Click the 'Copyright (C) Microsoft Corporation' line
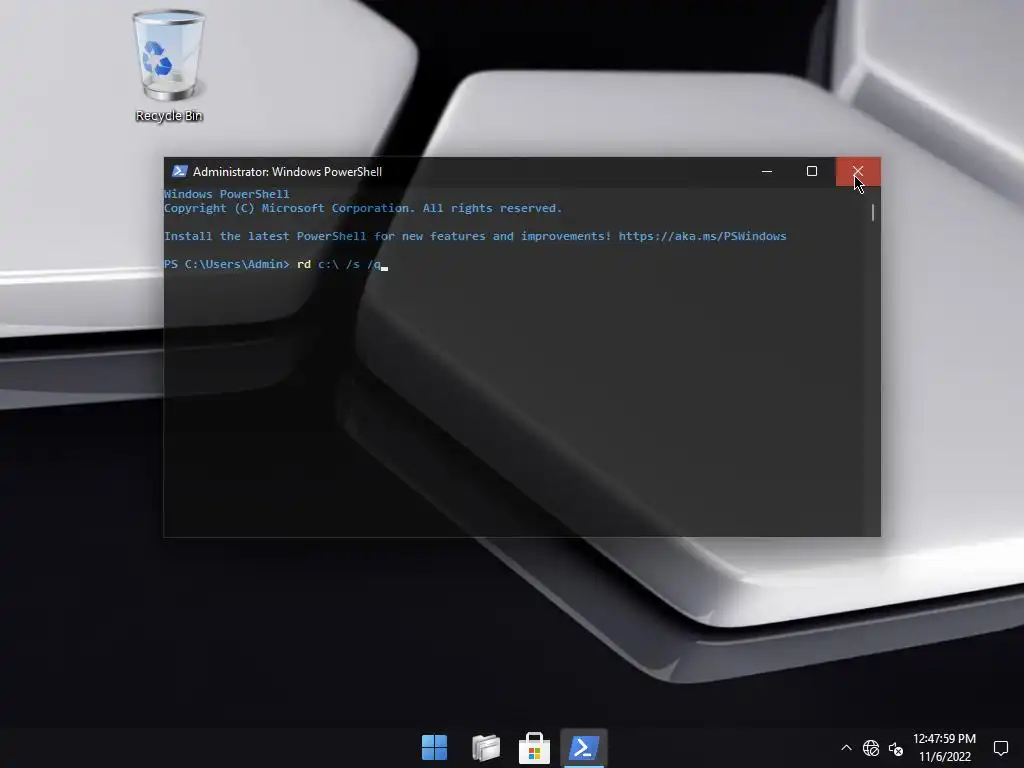 362,208
